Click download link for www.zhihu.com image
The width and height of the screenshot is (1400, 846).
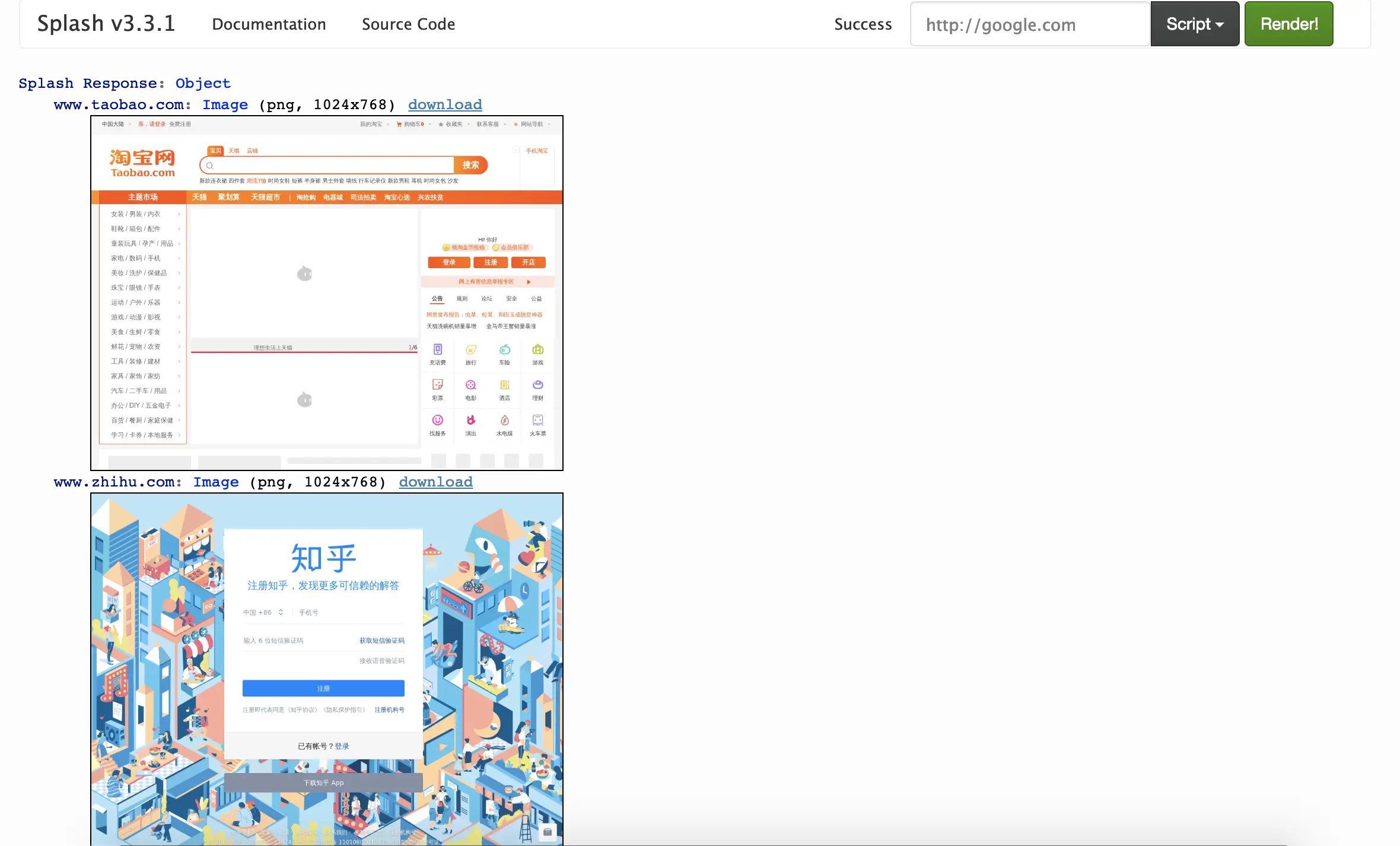pos(435,482)
